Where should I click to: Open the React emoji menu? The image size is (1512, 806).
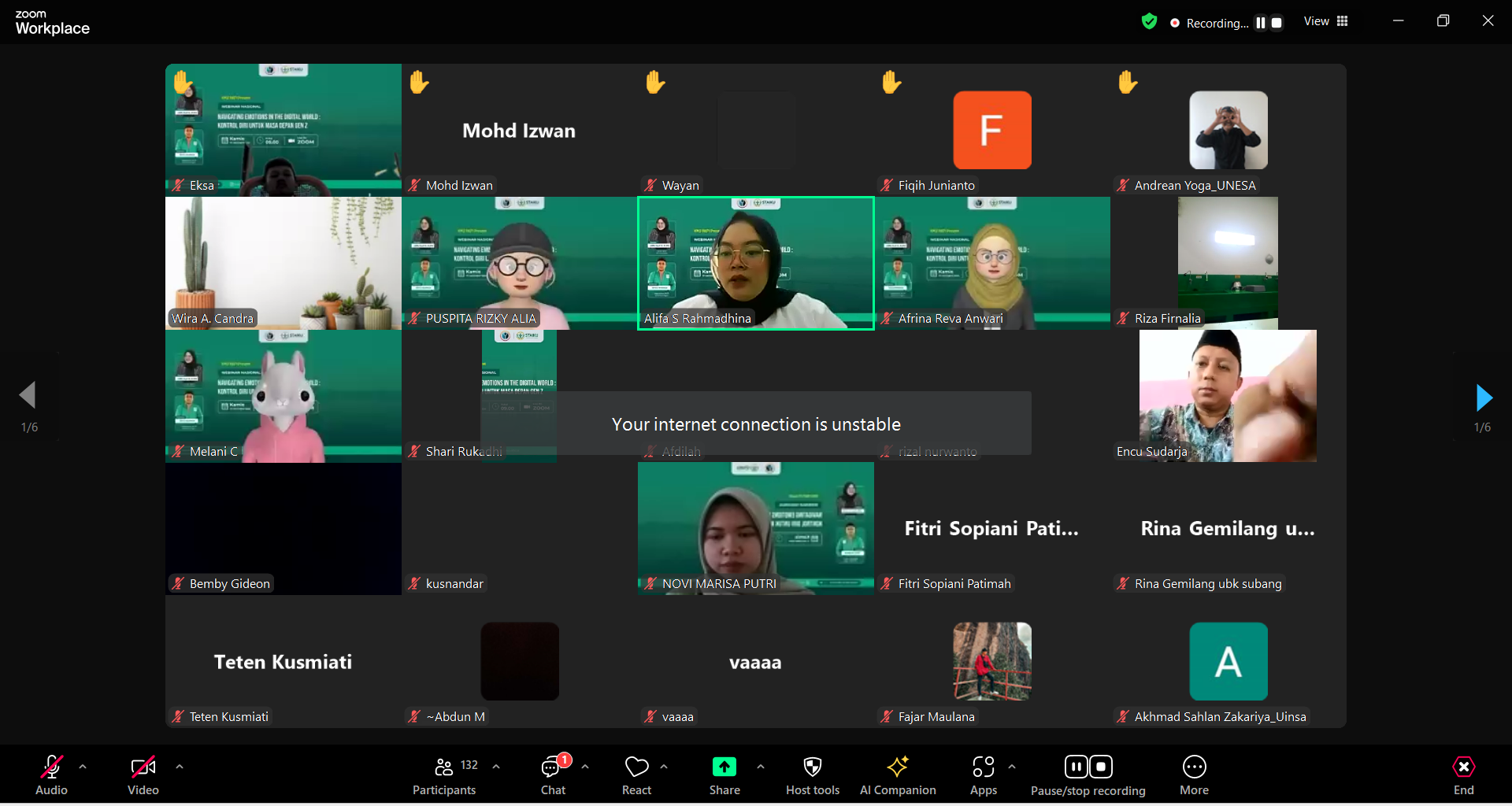click(x=636, y=775)
